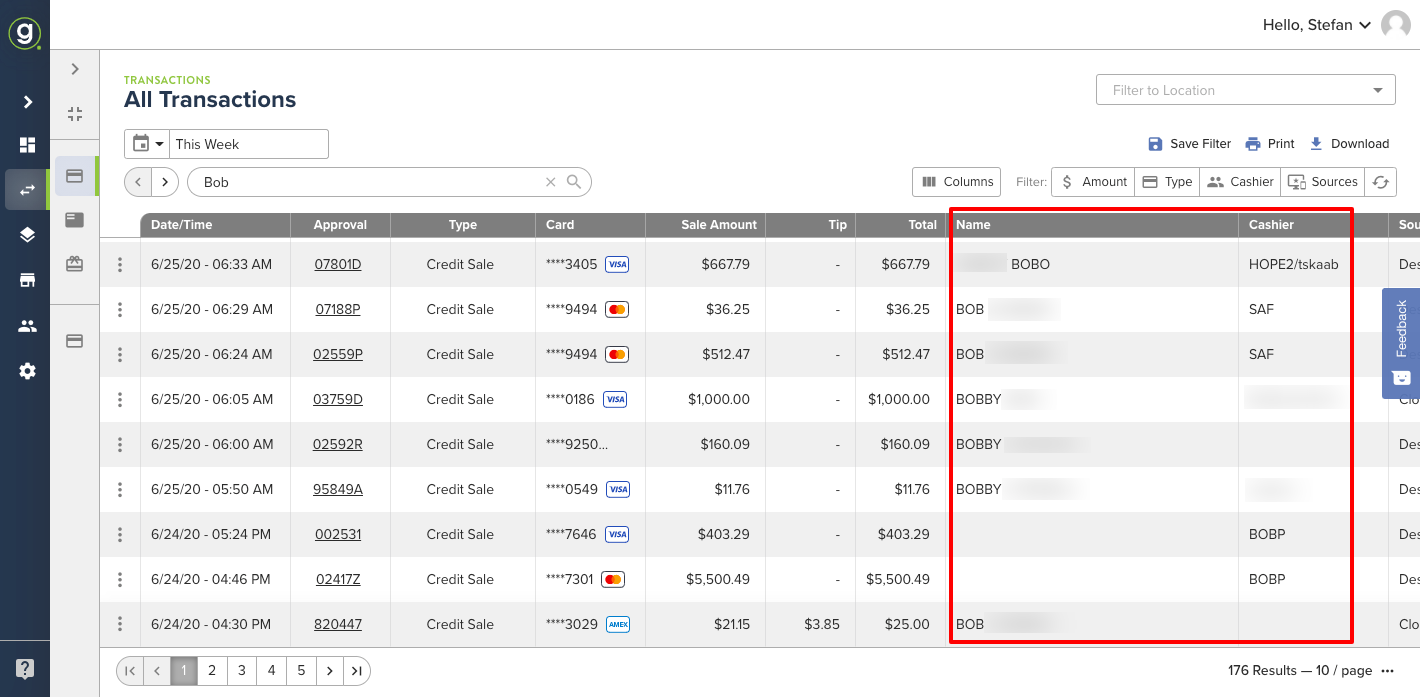
Task: Refresh results using the circular arrows icon
Action: [x=1381, y=181]
